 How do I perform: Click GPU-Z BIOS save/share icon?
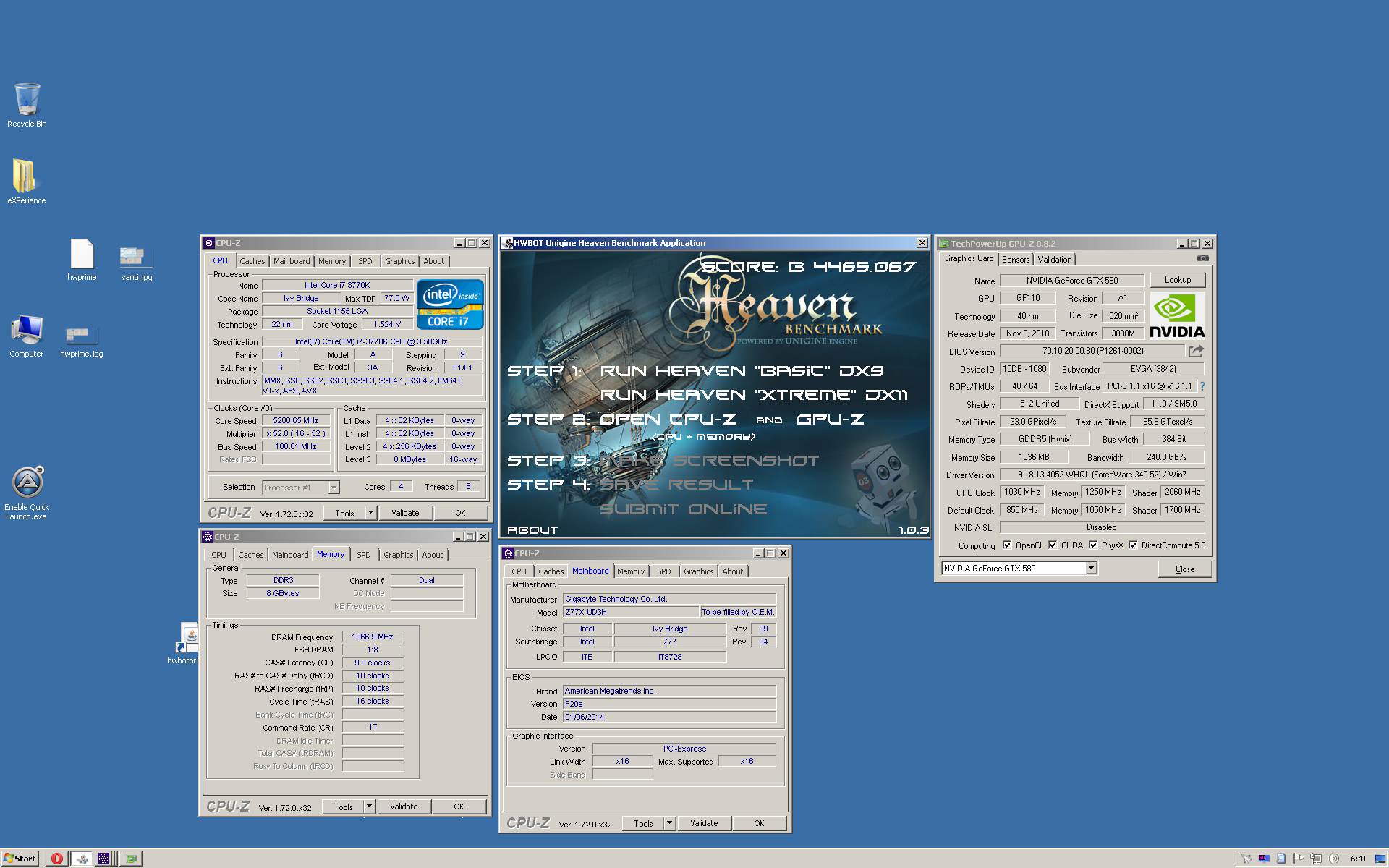pyautogui.click(x=1196, y=351)
